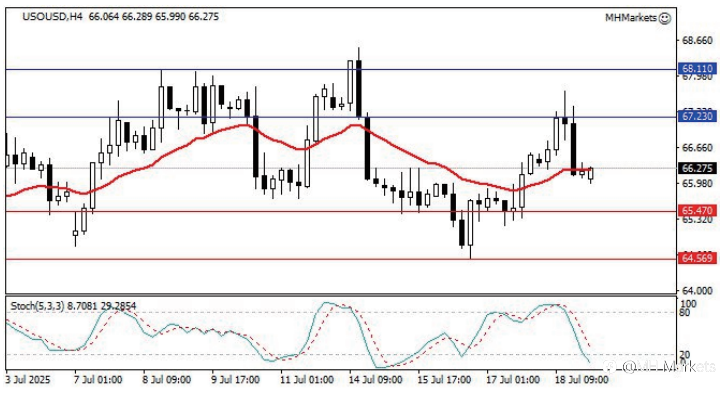Click the 17 Jul 01:00 time label
The image size is (725, 395).
point(513,380)
